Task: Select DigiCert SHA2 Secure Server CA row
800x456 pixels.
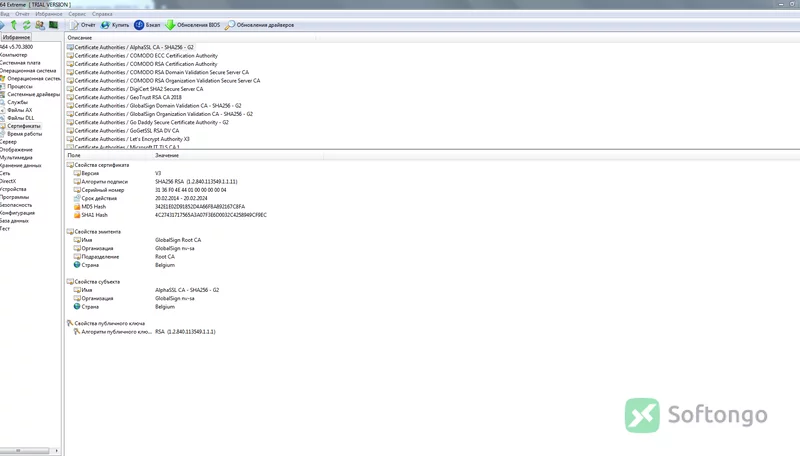Action: [x=135, y=89]
